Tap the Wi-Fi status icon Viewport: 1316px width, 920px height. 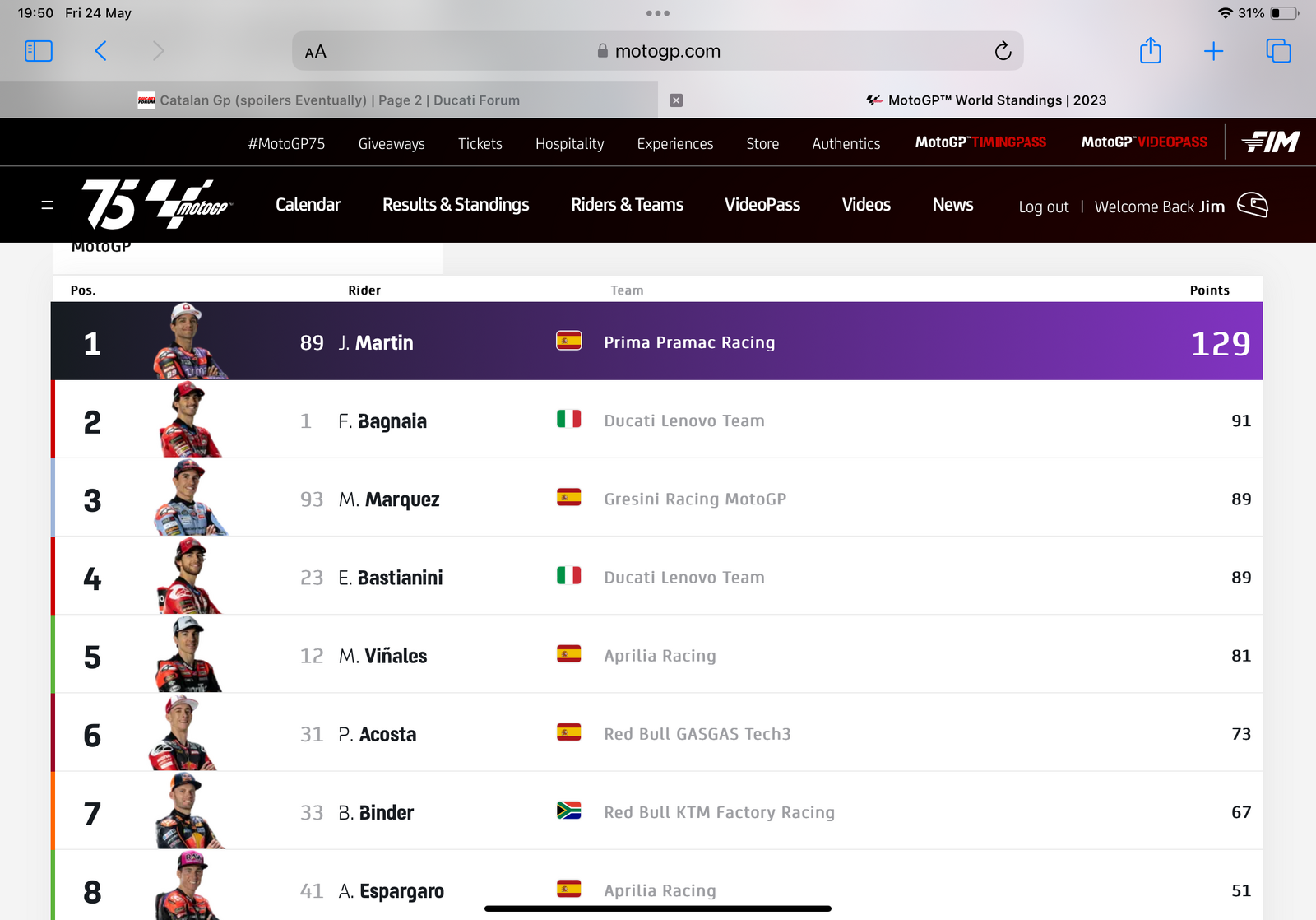pyautogui.click(x=1225, y=13)
